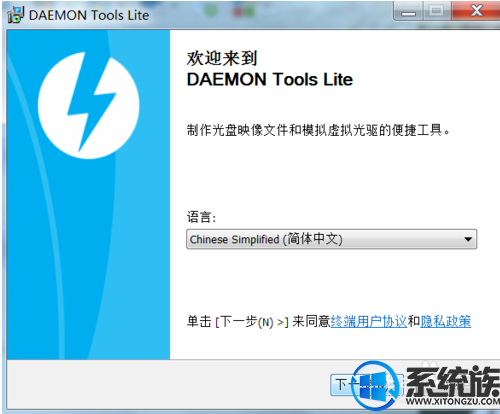Screen dimensions: 500x414
Task: Close the DAEMON Tools Lite installer
Action: [x=476, y=11]
